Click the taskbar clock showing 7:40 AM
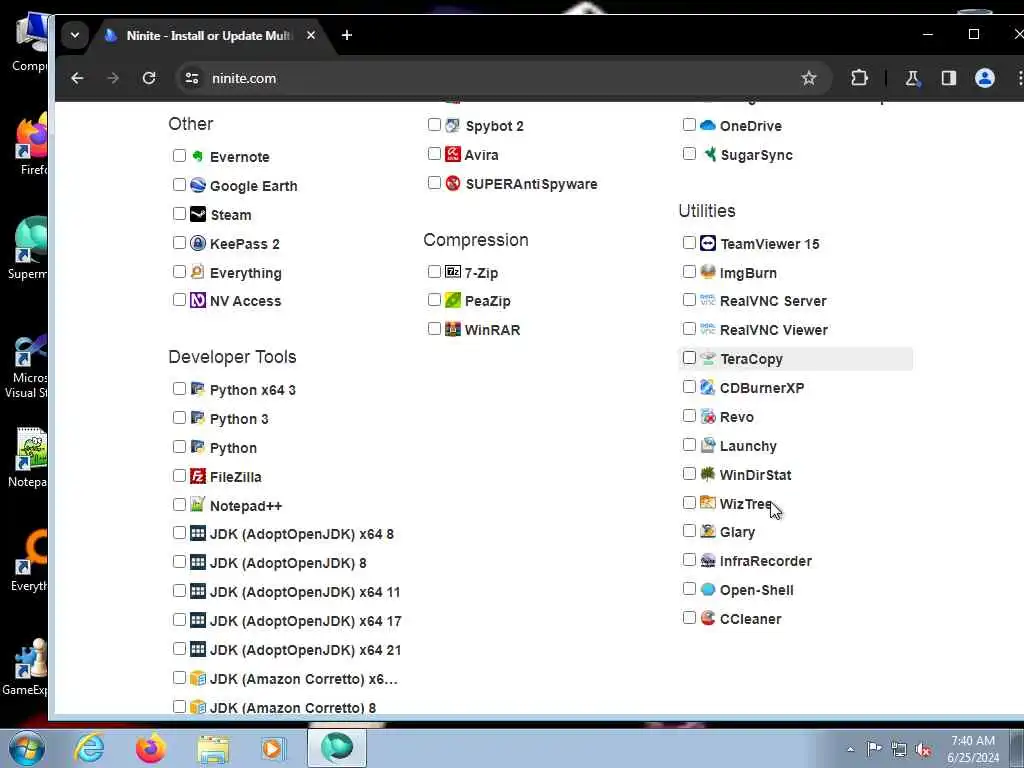1024x768 pixels. (x=973, y=749)
